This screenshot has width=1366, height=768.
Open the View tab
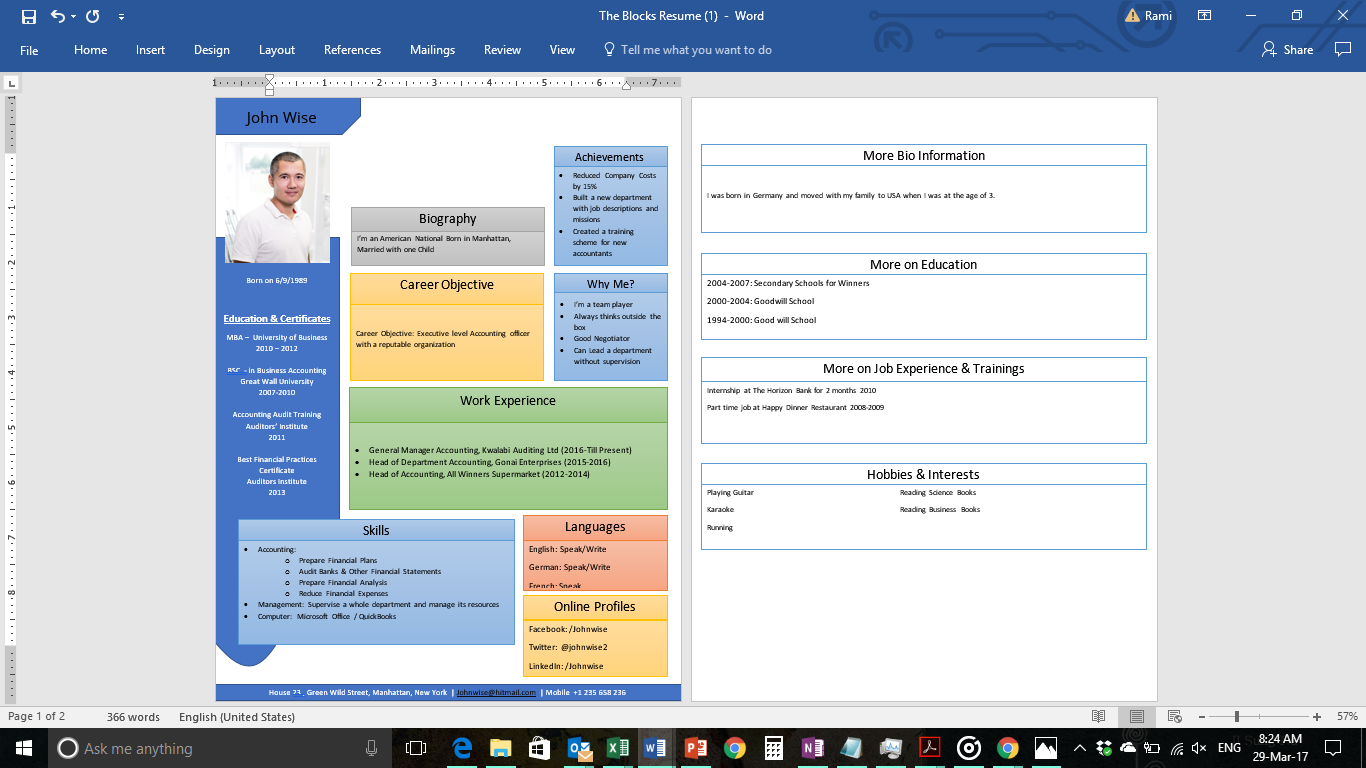point(563,50)
